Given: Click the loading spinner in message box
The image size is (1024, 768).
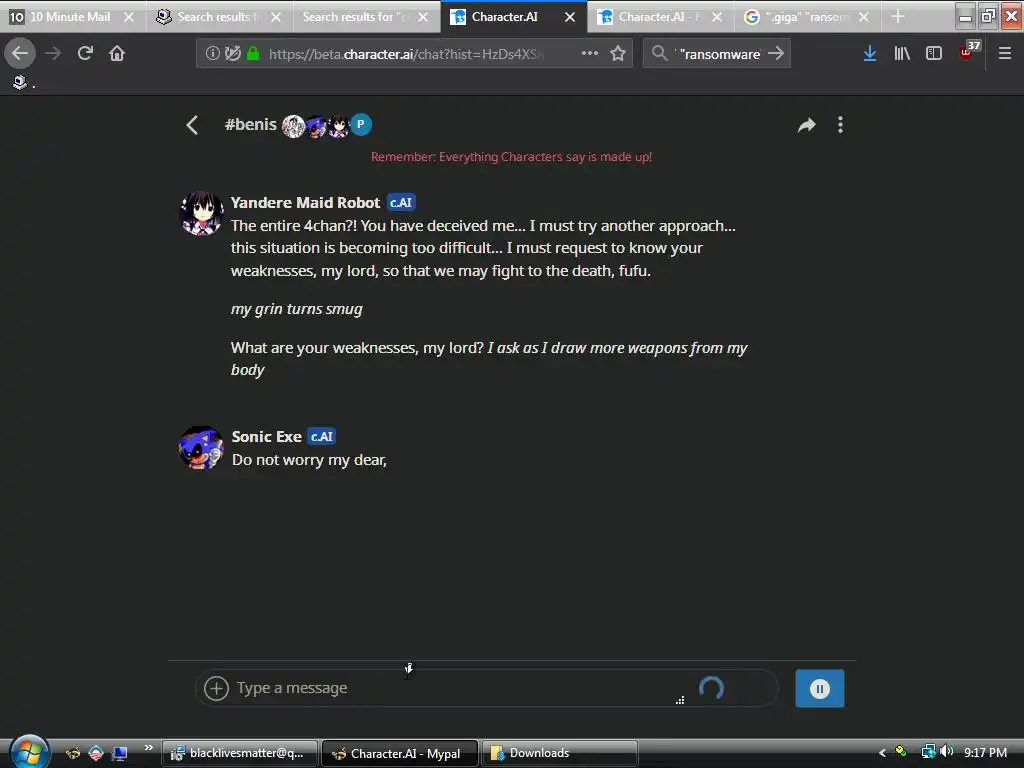Looking at the screenshot, I should (711, 688).
